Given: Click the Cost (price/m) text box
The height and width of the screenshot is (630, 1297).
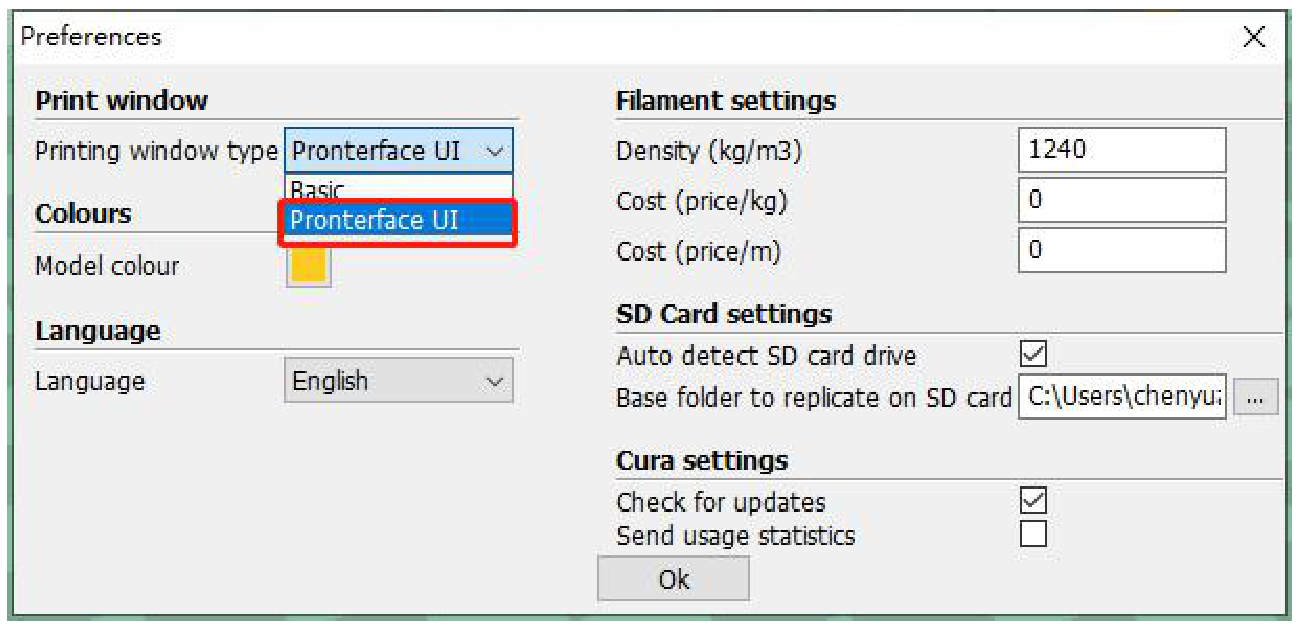Looking at the screenshot, I should 1121,250.
